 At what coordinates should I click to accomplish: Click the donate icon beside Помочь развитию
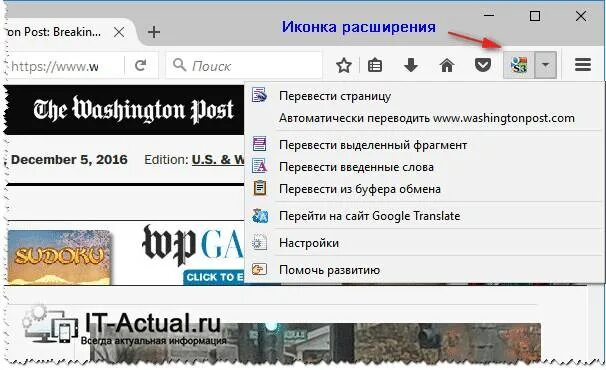point(259,269)
